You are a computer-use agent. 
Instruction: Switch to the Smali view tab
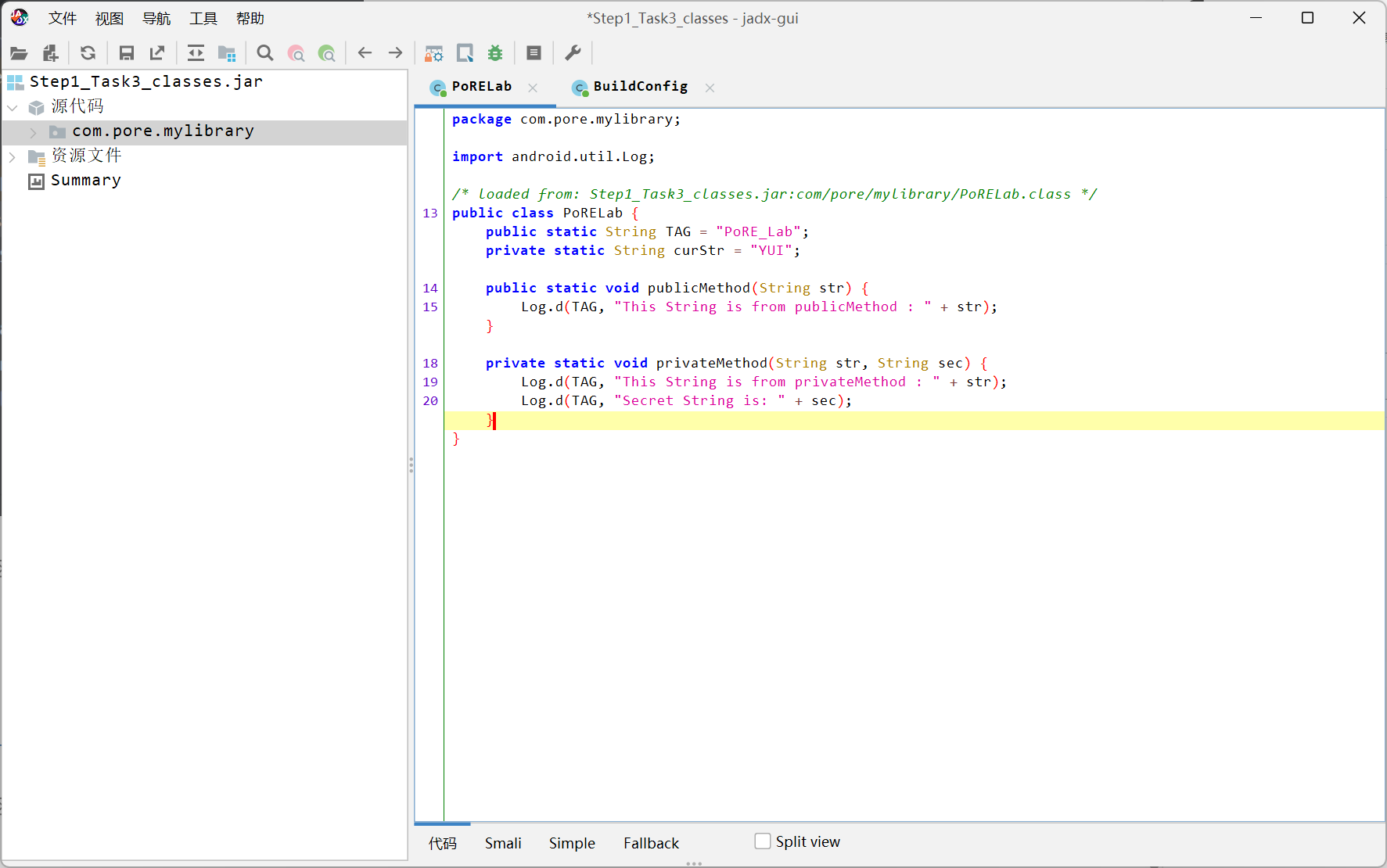[503, 843]
